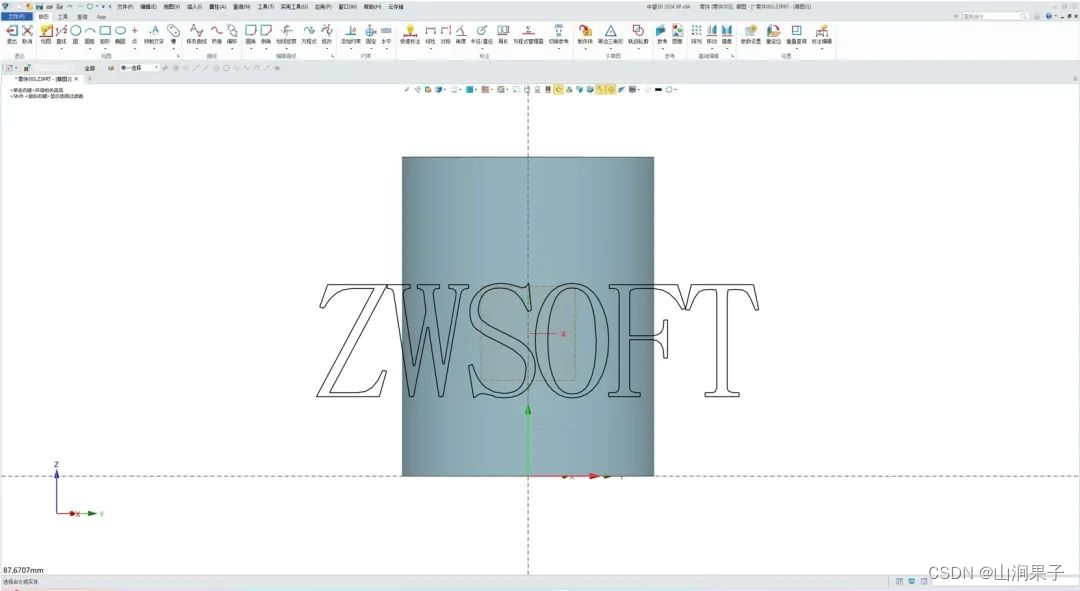Viewport: 1080px width, 591px height.
Task: Select the Rectangle (矩形) tool
Action: point(105,33)
